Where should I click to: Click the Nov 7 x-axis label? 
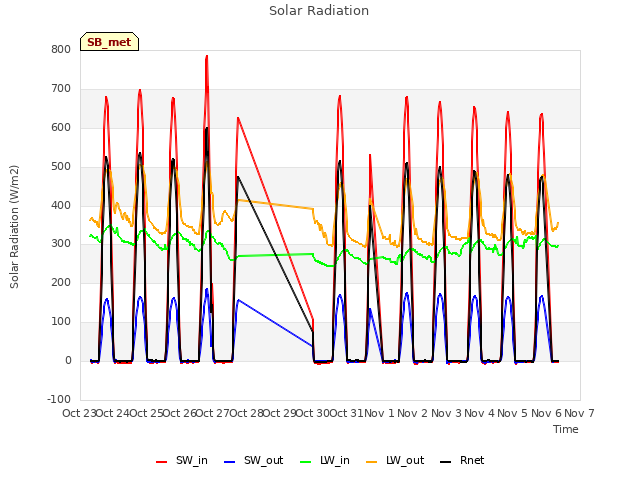click(579, 413)
